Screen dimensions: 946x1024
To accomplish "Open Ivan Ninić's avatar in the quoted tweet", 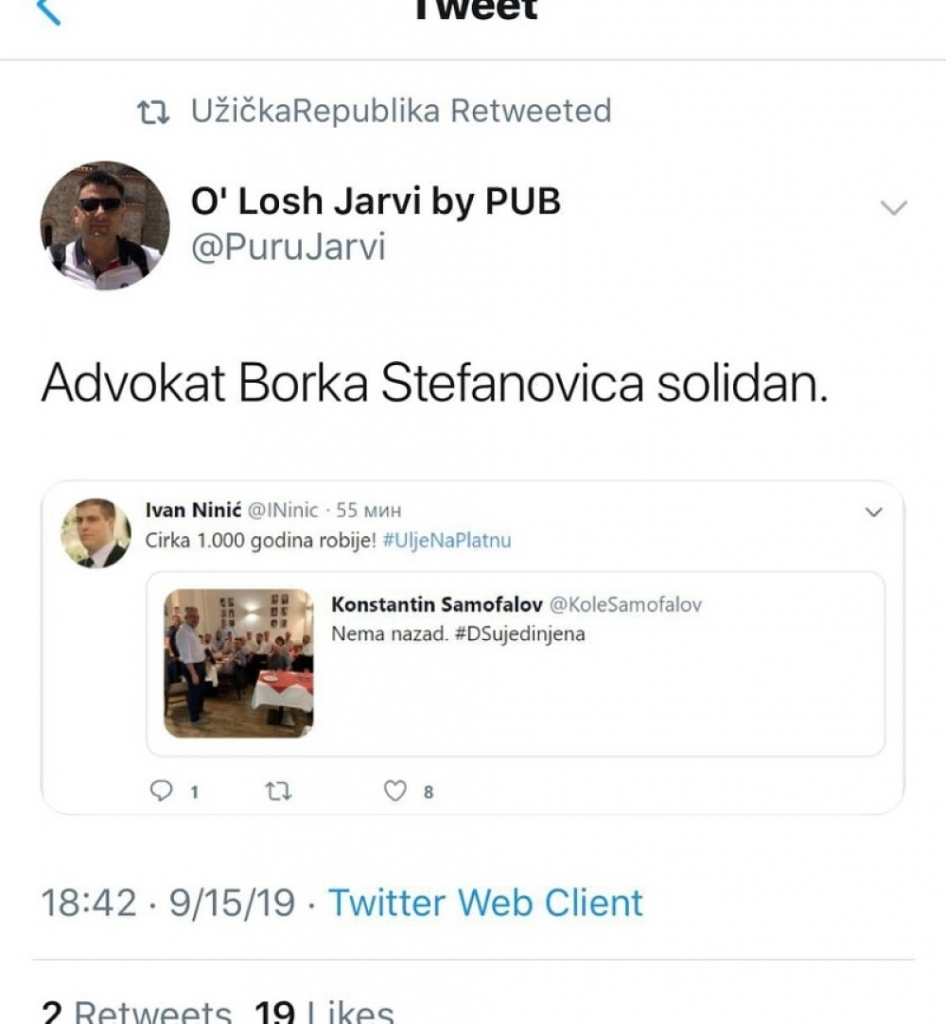I will pos(97,533).
